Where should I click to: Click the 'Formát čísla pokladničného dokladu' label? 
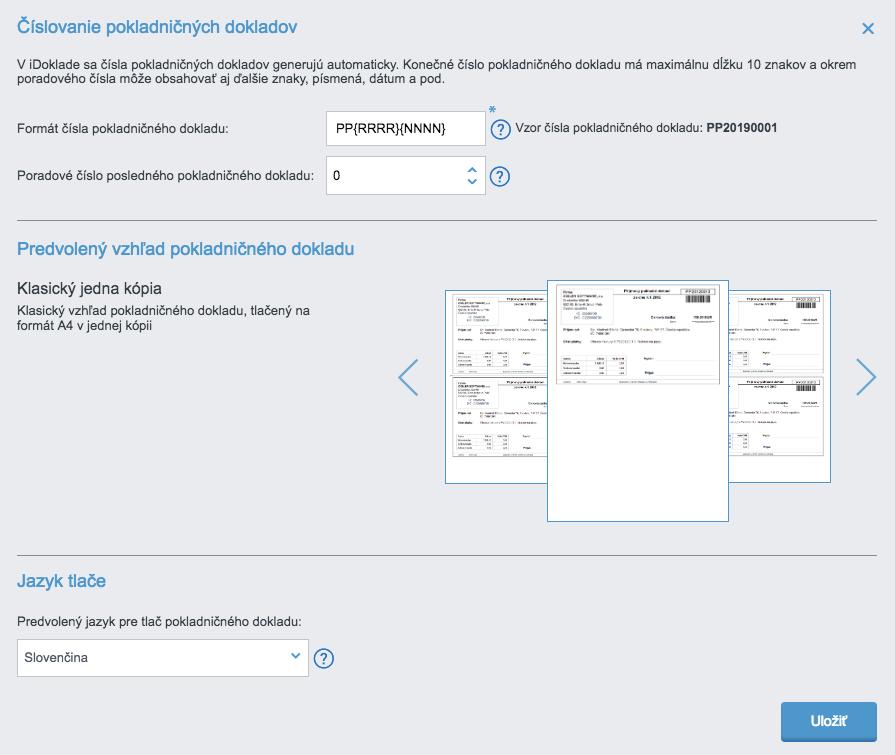(123, 129)
